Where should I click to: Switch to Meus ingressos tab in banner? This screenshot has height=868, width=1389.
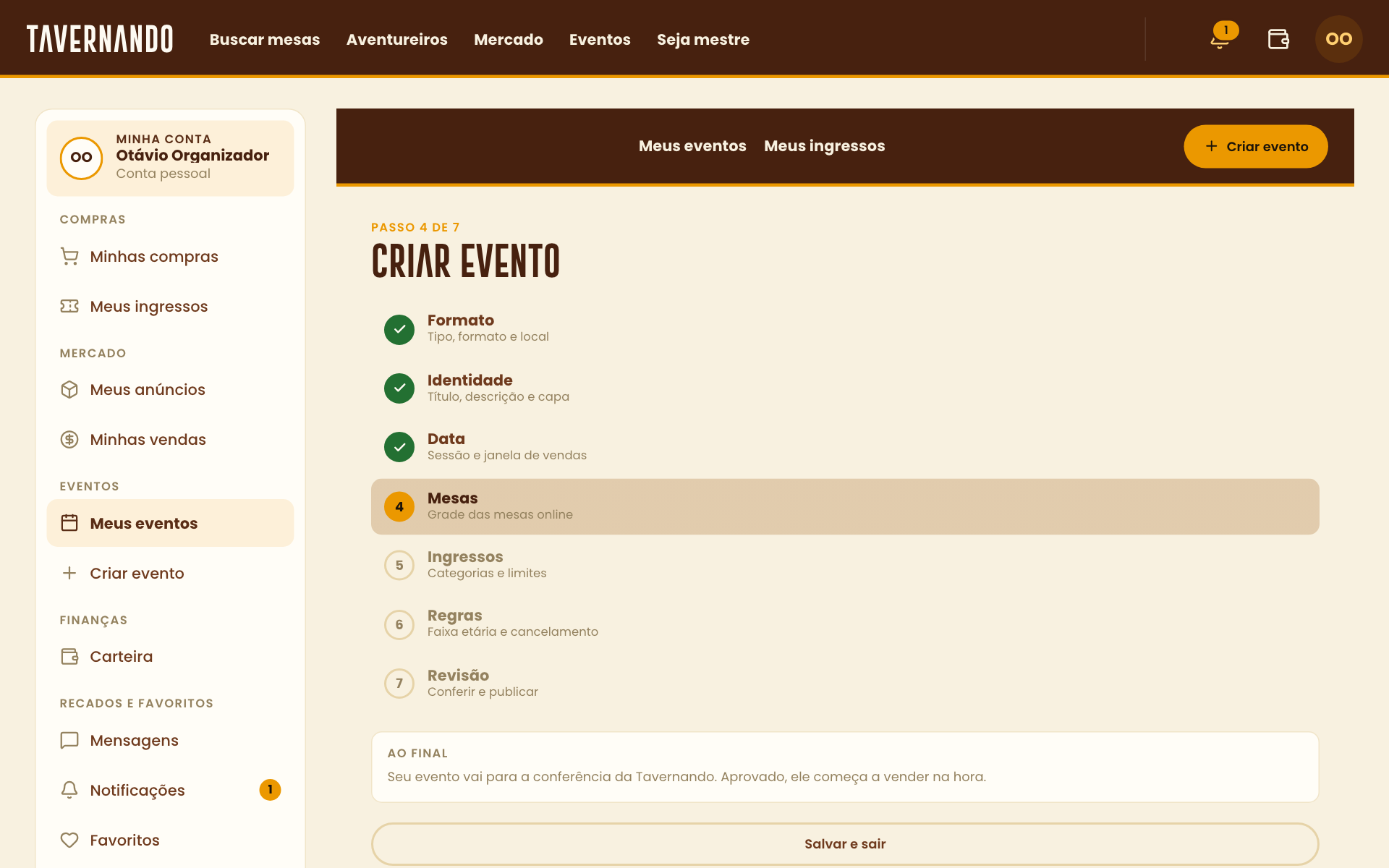[825, 146]
